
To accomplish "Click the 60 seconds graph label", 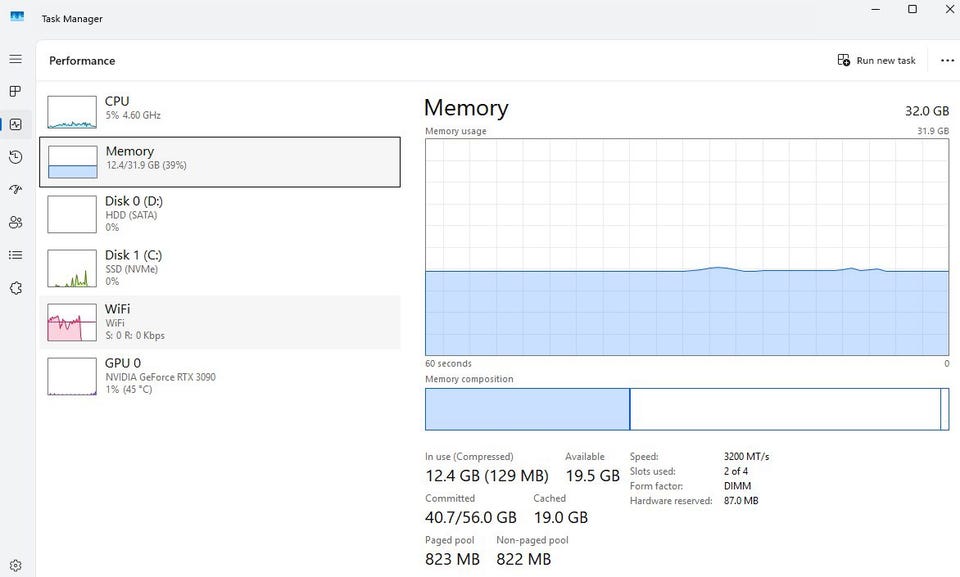I will 448,363.
